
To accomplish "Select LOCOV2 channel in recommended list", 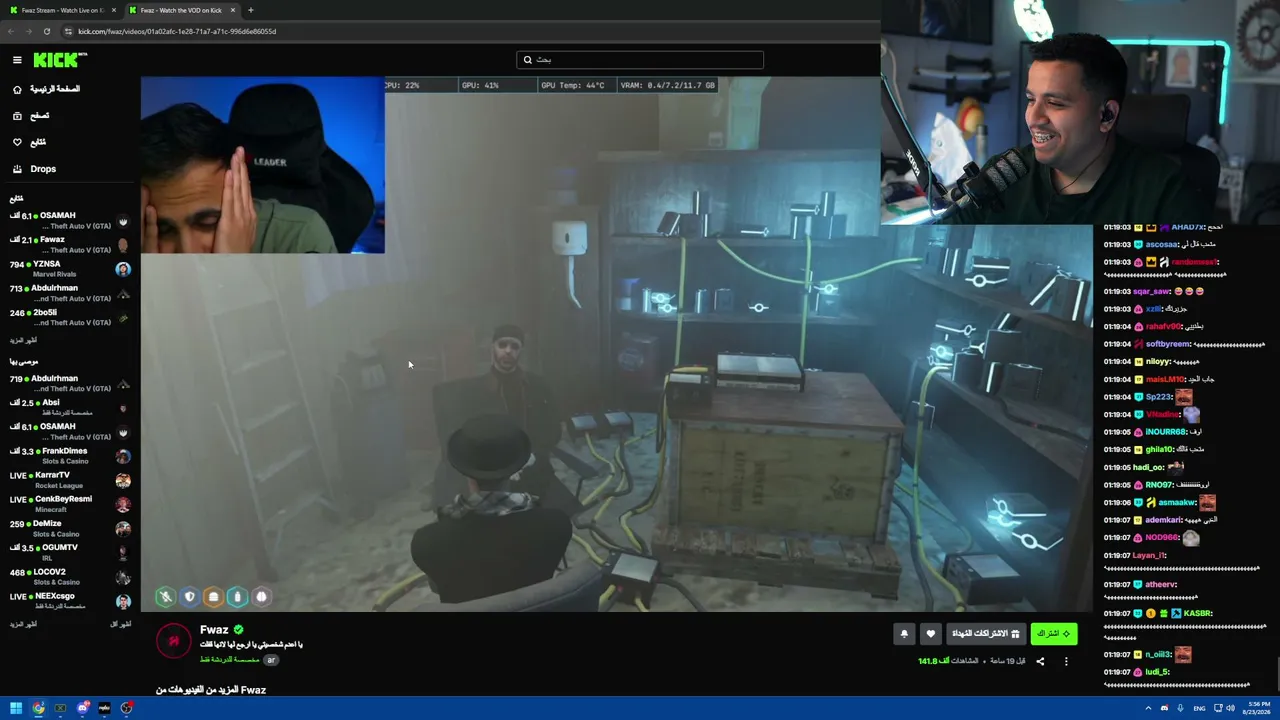I will 70,577.
